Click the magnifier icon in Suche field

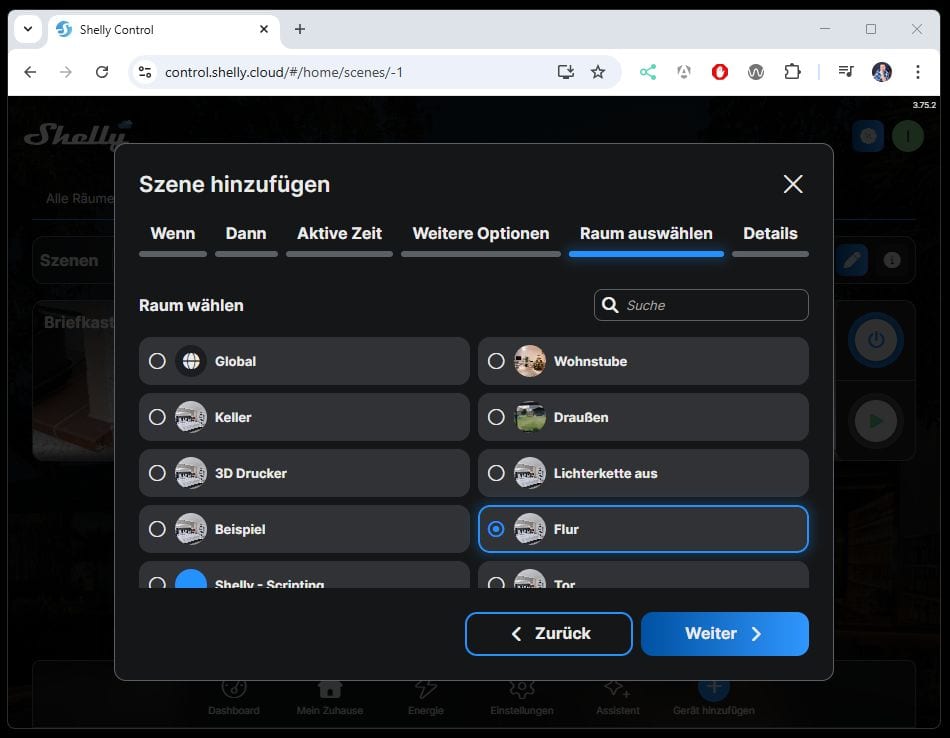tap(609, 305)
